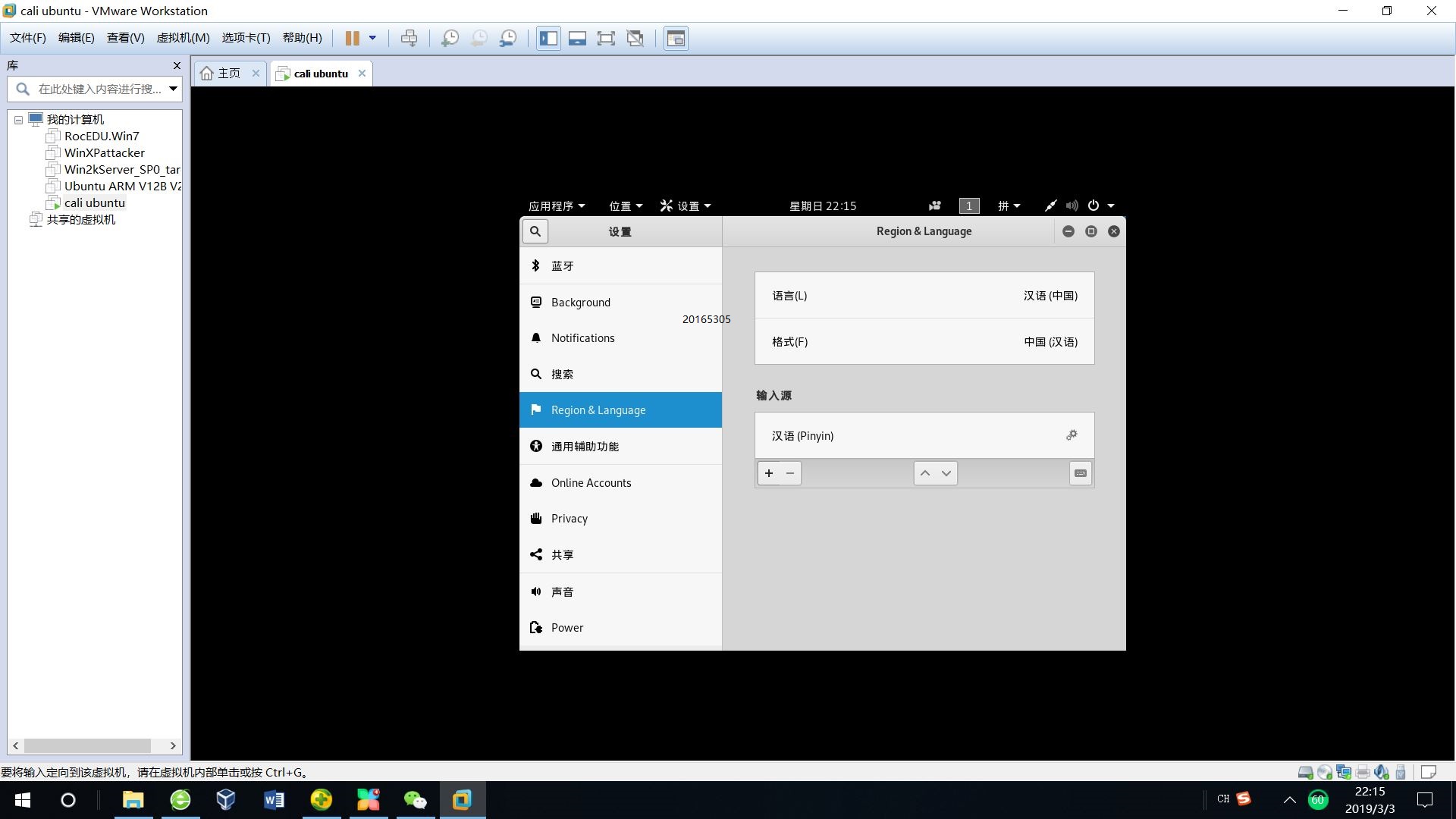This screenshot has height=819, width=1456.
Task: Collapse the 我的计算机 tree node
Action: click(x=19, y=120)
